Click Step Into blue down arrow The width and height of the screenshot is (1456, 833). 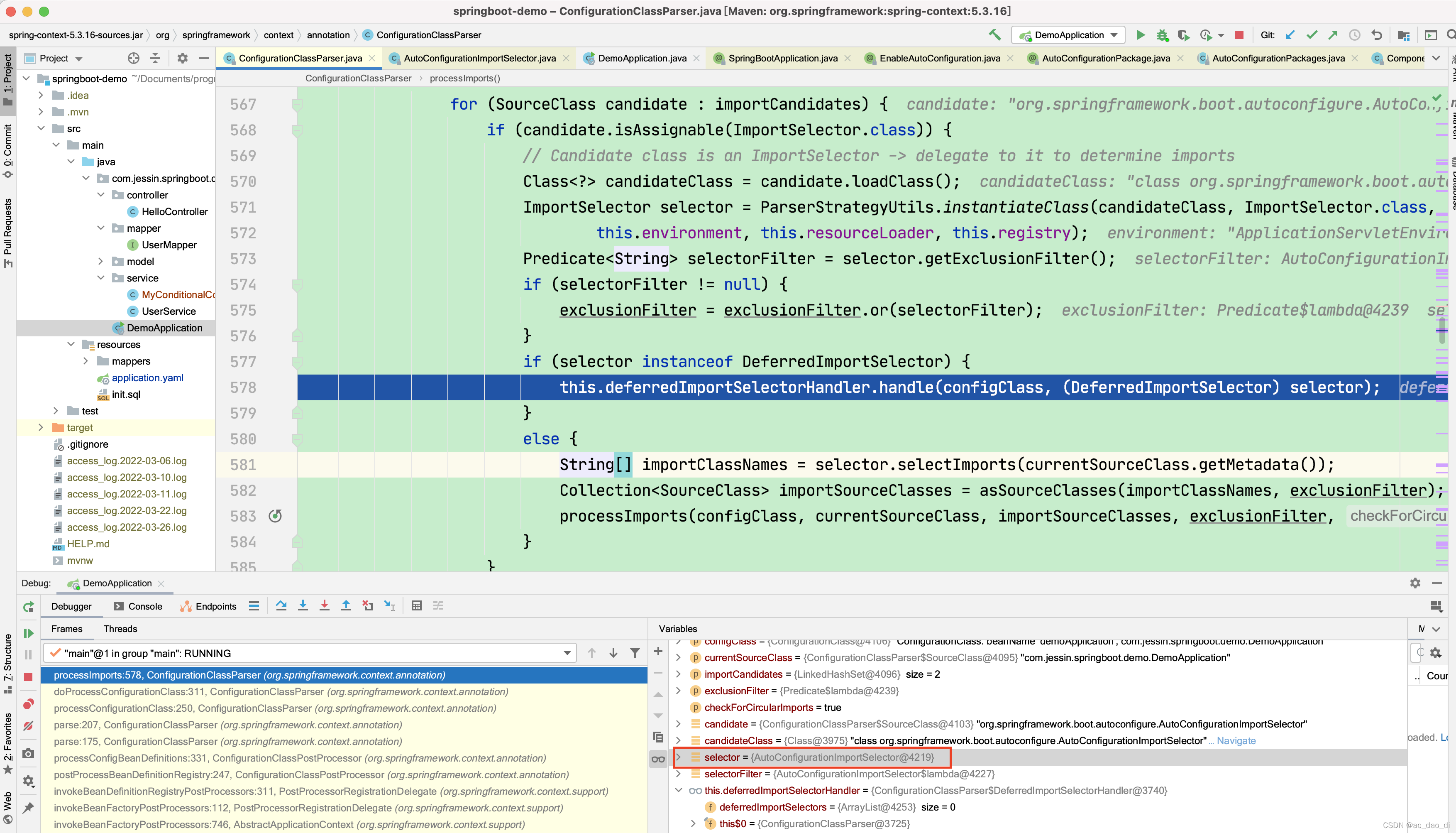pyautogui.click(x=303, y=606)
